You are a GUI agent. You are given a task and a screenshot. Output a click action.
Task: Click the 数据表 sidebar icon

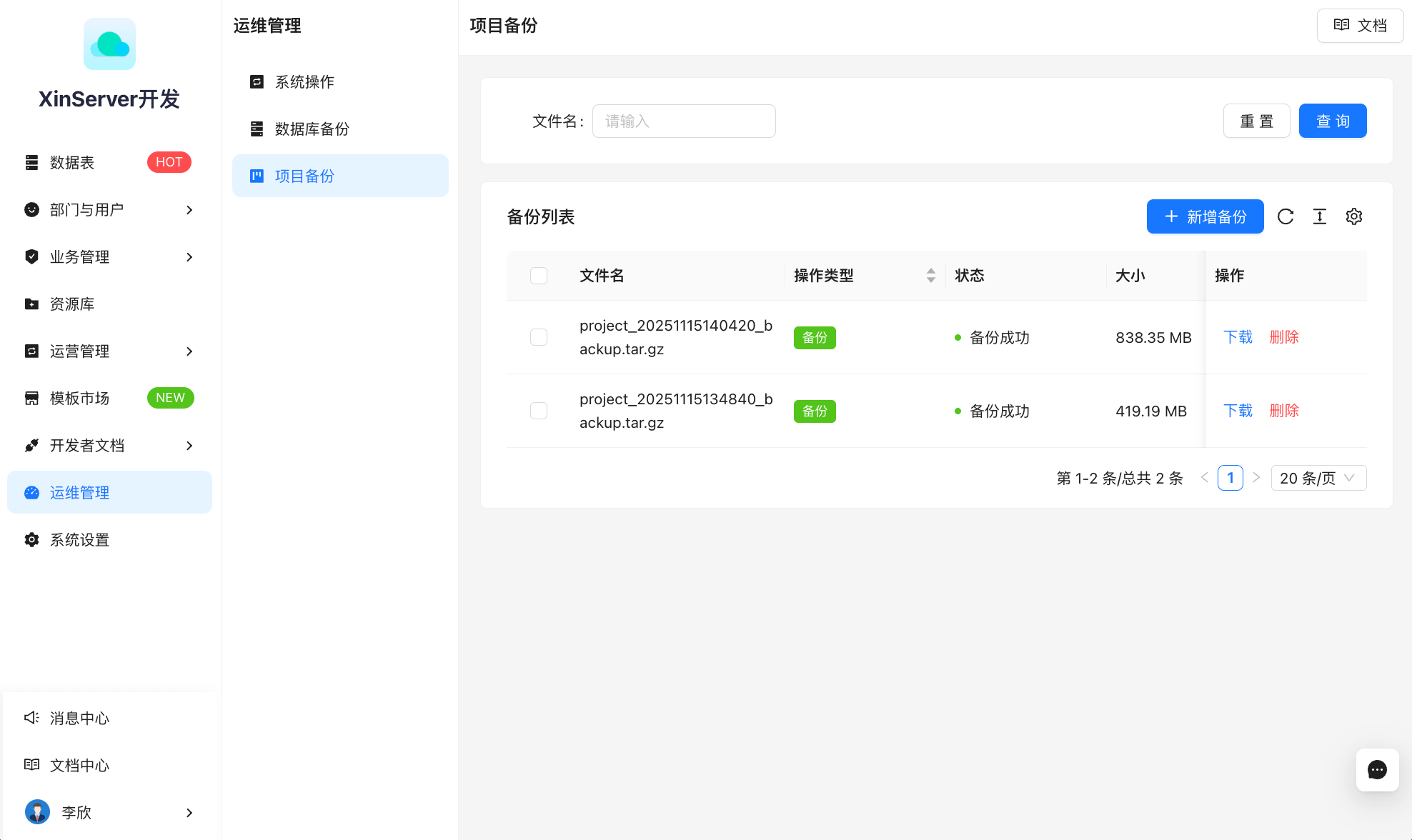[x=31, y=162]
